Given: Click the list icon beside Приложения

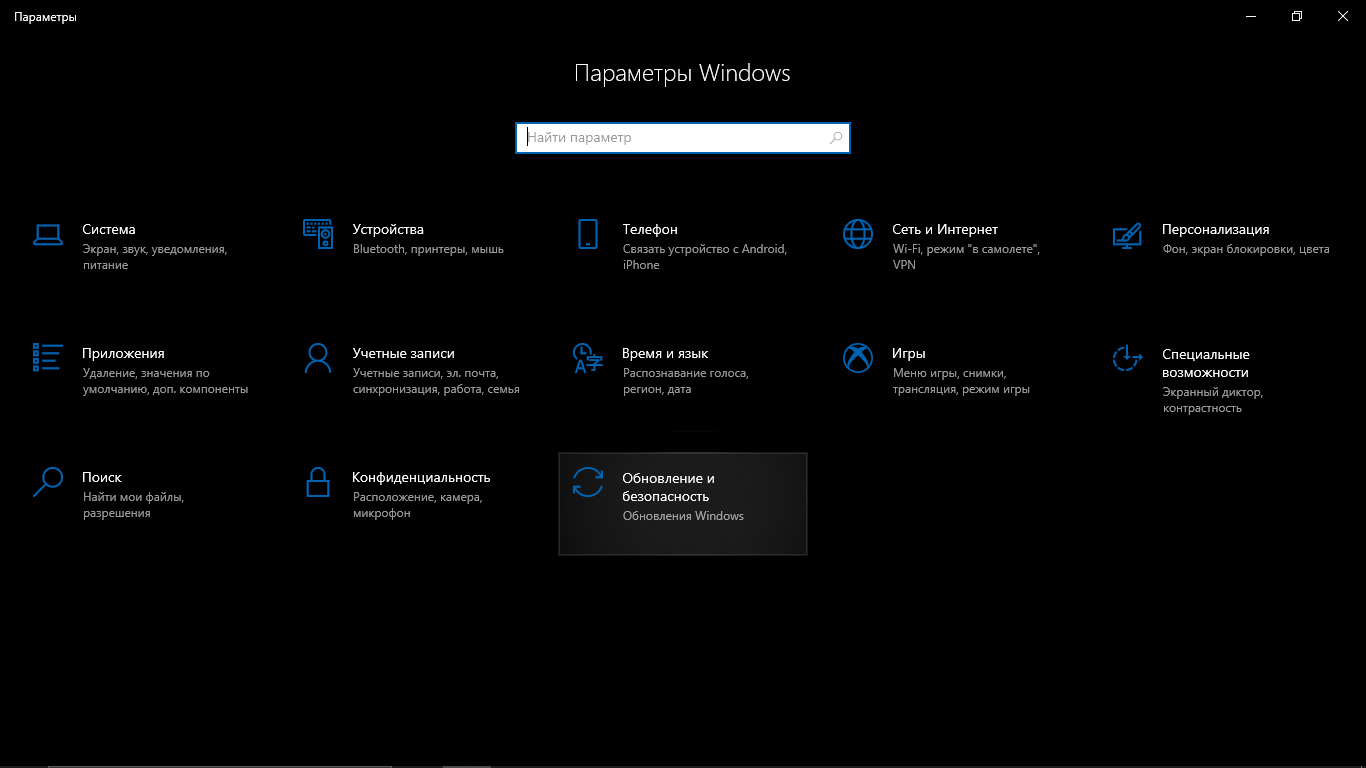Looking at the screenshot, I should tap(48, 357).
